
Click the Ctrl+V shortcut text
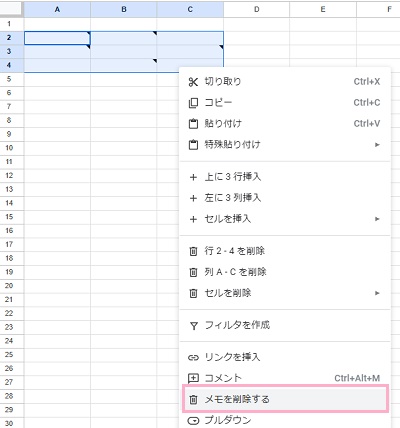click(x=367, y=124)
